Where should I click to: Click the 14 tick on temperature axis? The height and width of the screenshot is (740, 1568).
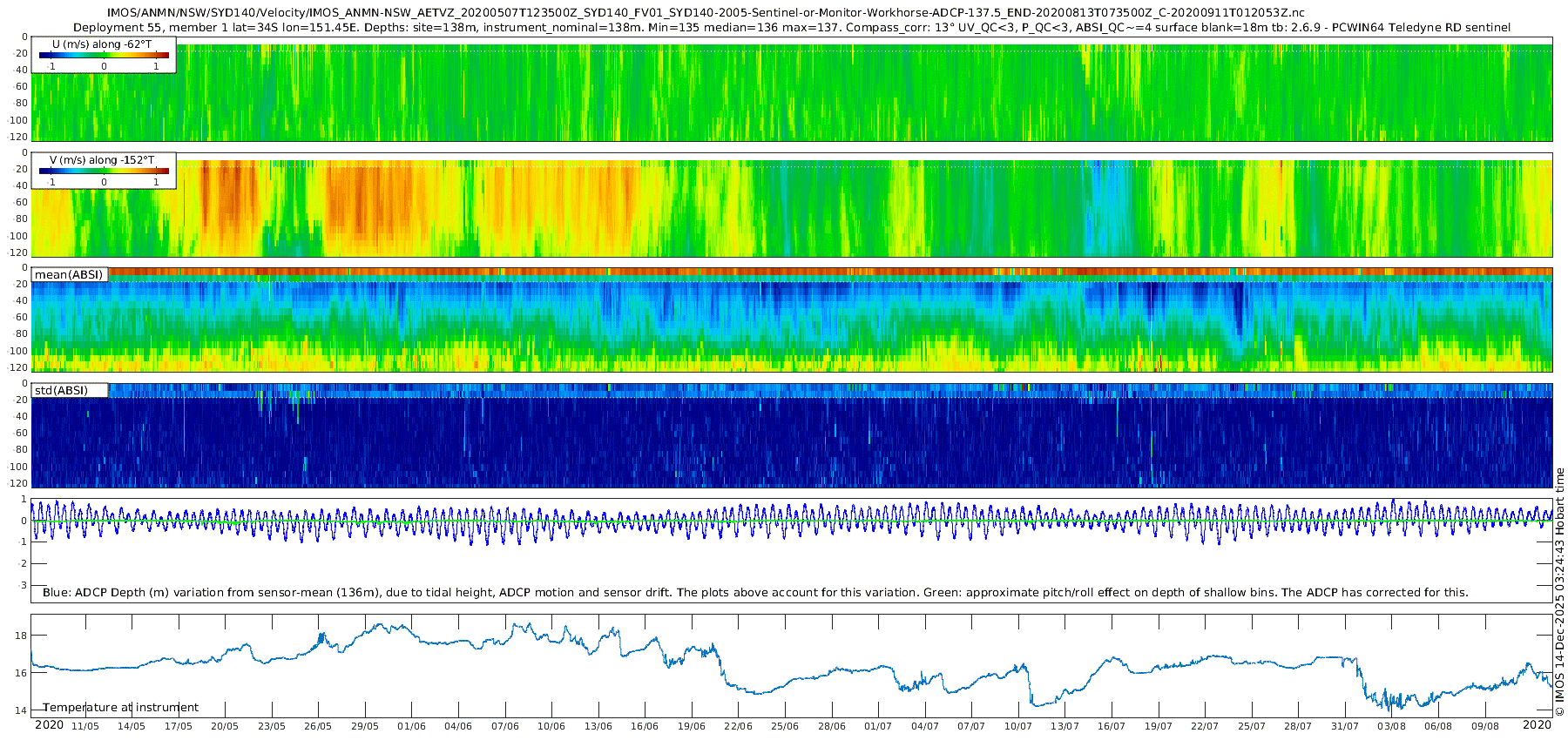pos(21,710)
